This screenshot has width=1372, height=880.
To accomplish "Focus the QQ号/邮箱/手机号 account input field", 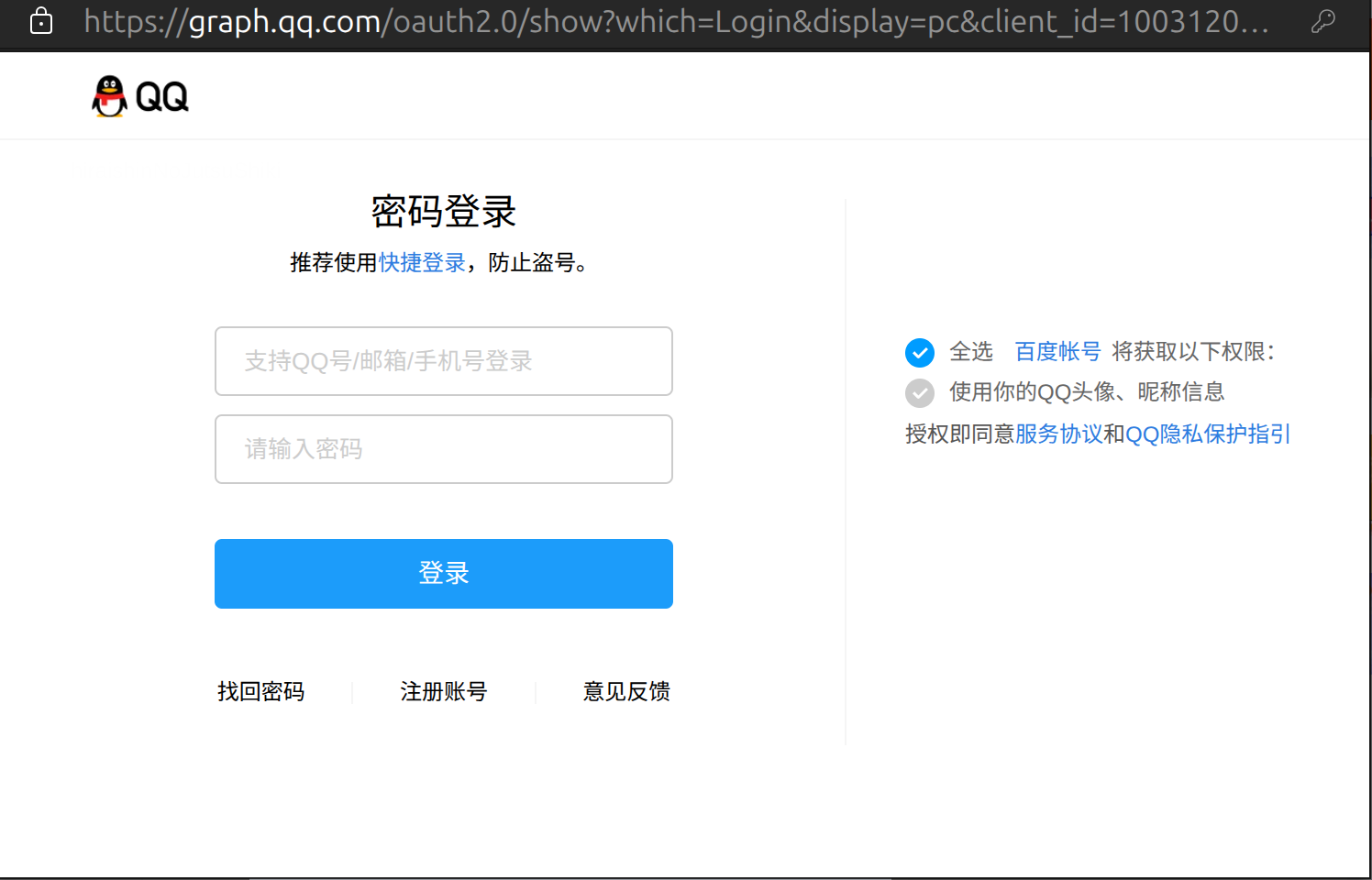I will point(444,361).
